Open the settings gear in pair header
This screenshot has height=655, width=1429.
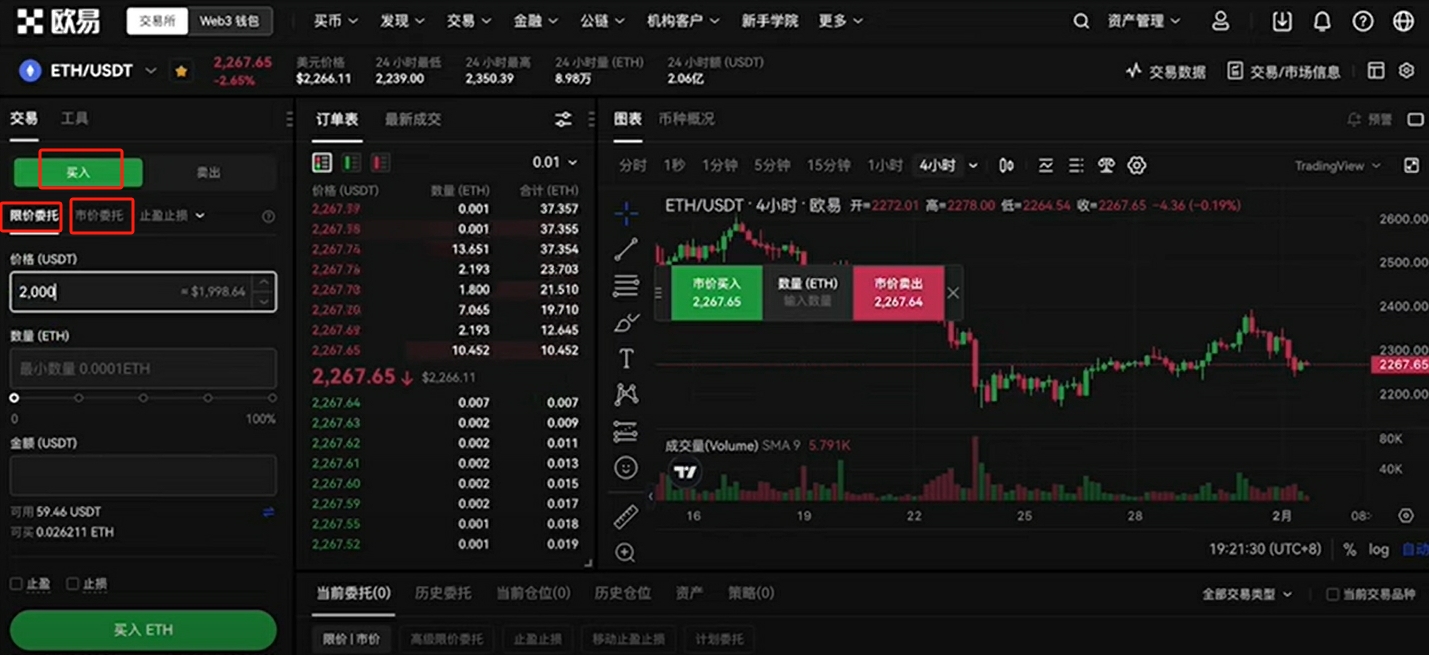tap(1407, 71)
